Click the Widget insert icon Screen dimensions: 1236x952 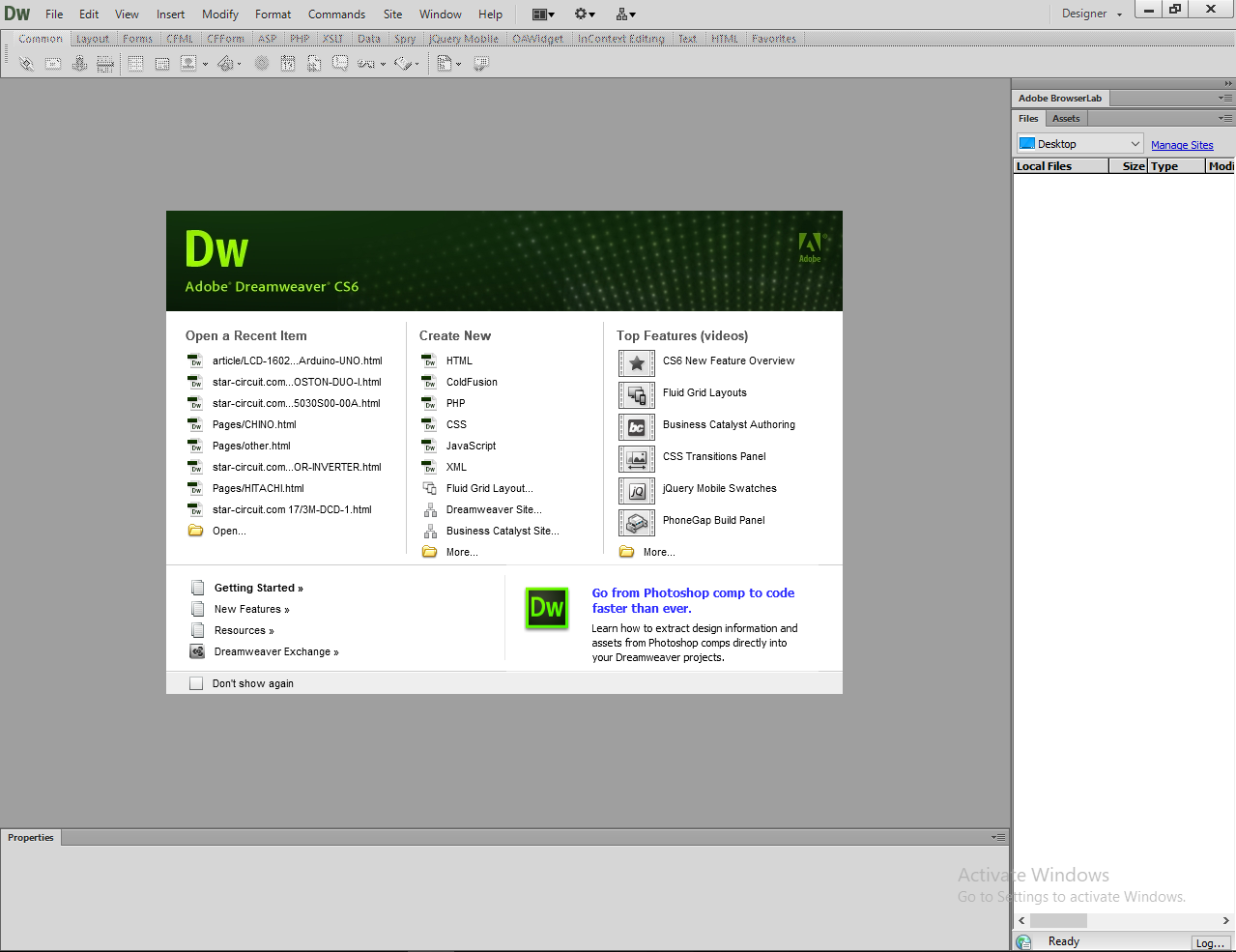coord(261,64)
